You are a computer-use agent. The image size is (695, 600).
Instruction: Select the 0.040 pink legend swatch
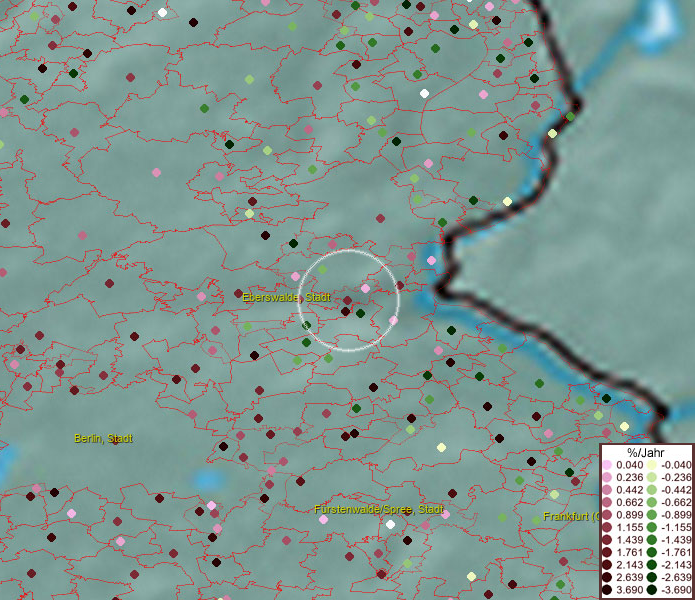[607, 465]
